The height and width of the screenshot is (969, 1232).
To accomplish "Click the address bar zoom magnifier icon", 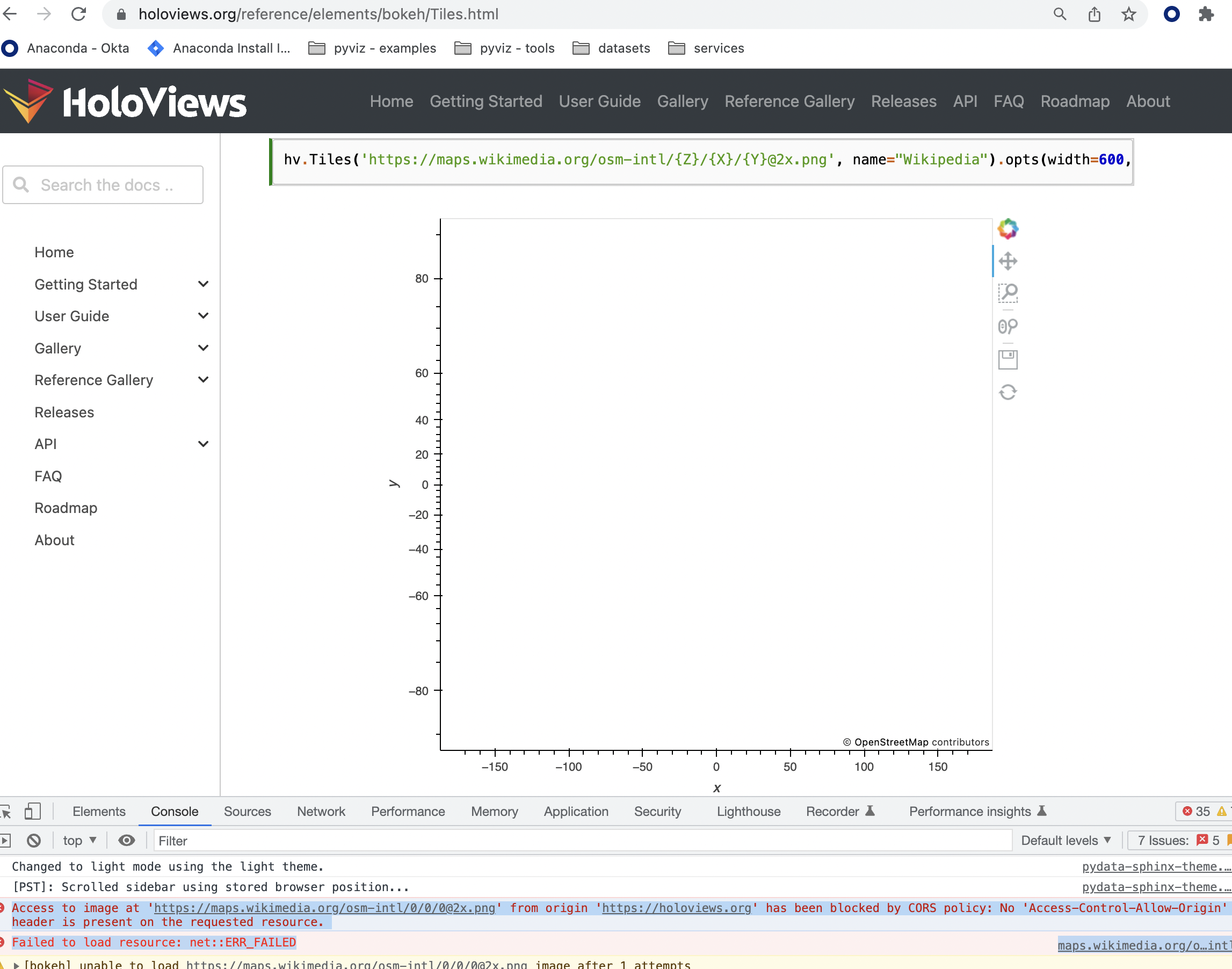I will pyautogui.click(x=1060, y=14).
